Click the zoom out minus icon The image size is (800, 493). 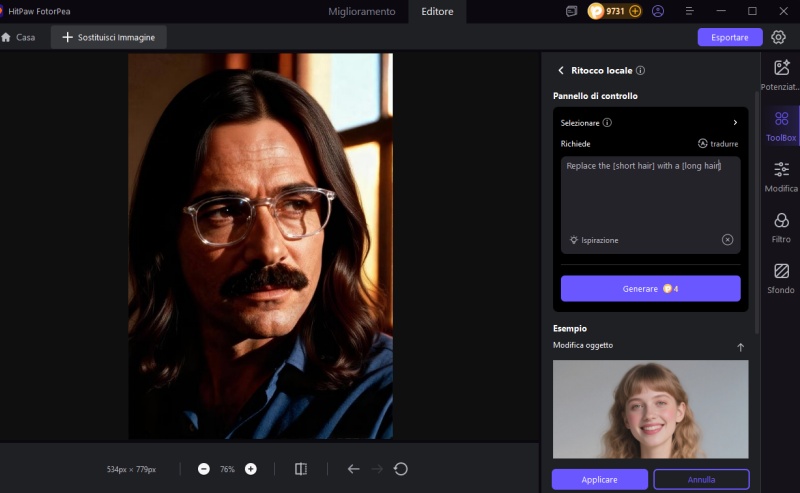point(204,469)
